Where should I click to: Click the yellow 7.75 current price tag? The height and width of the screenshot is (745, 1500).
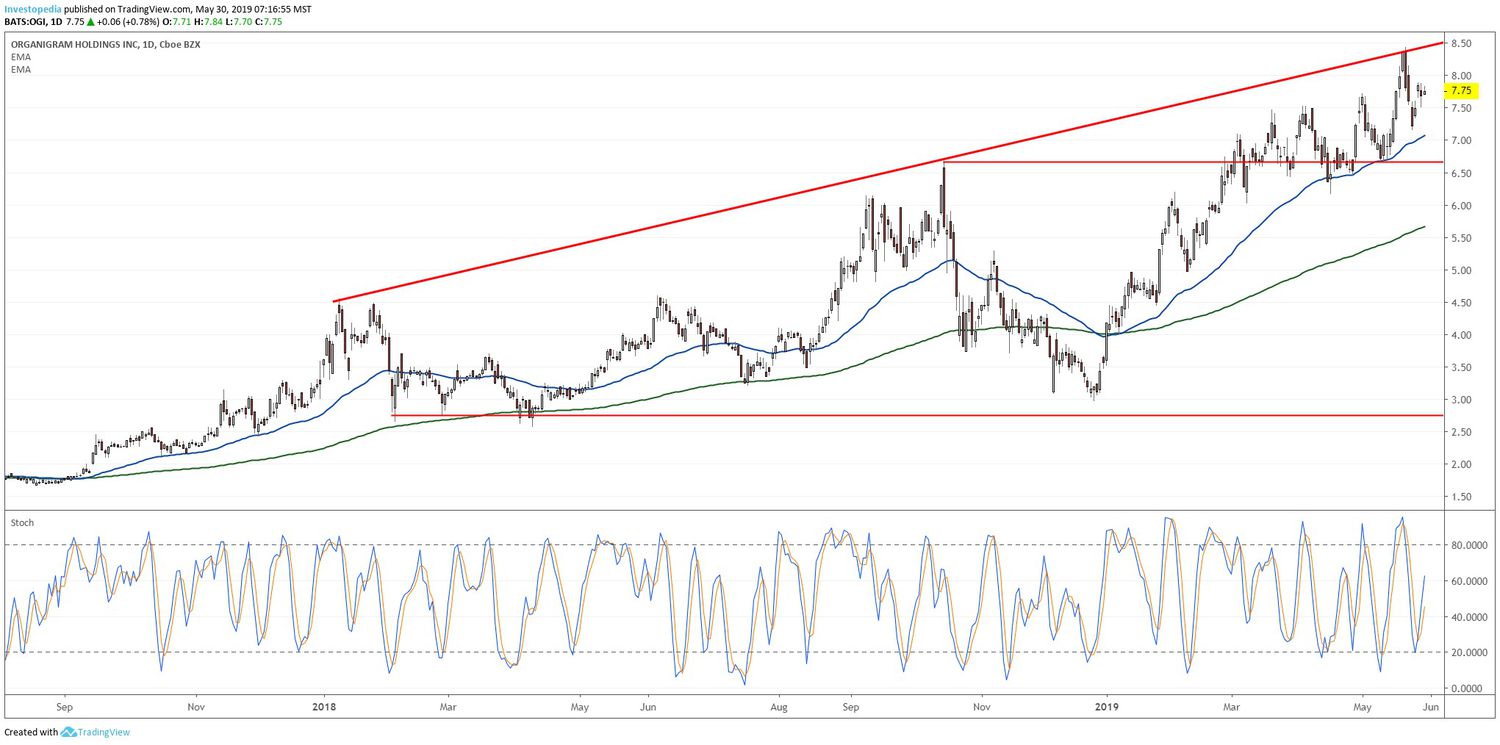click(x=1461, y=90)
